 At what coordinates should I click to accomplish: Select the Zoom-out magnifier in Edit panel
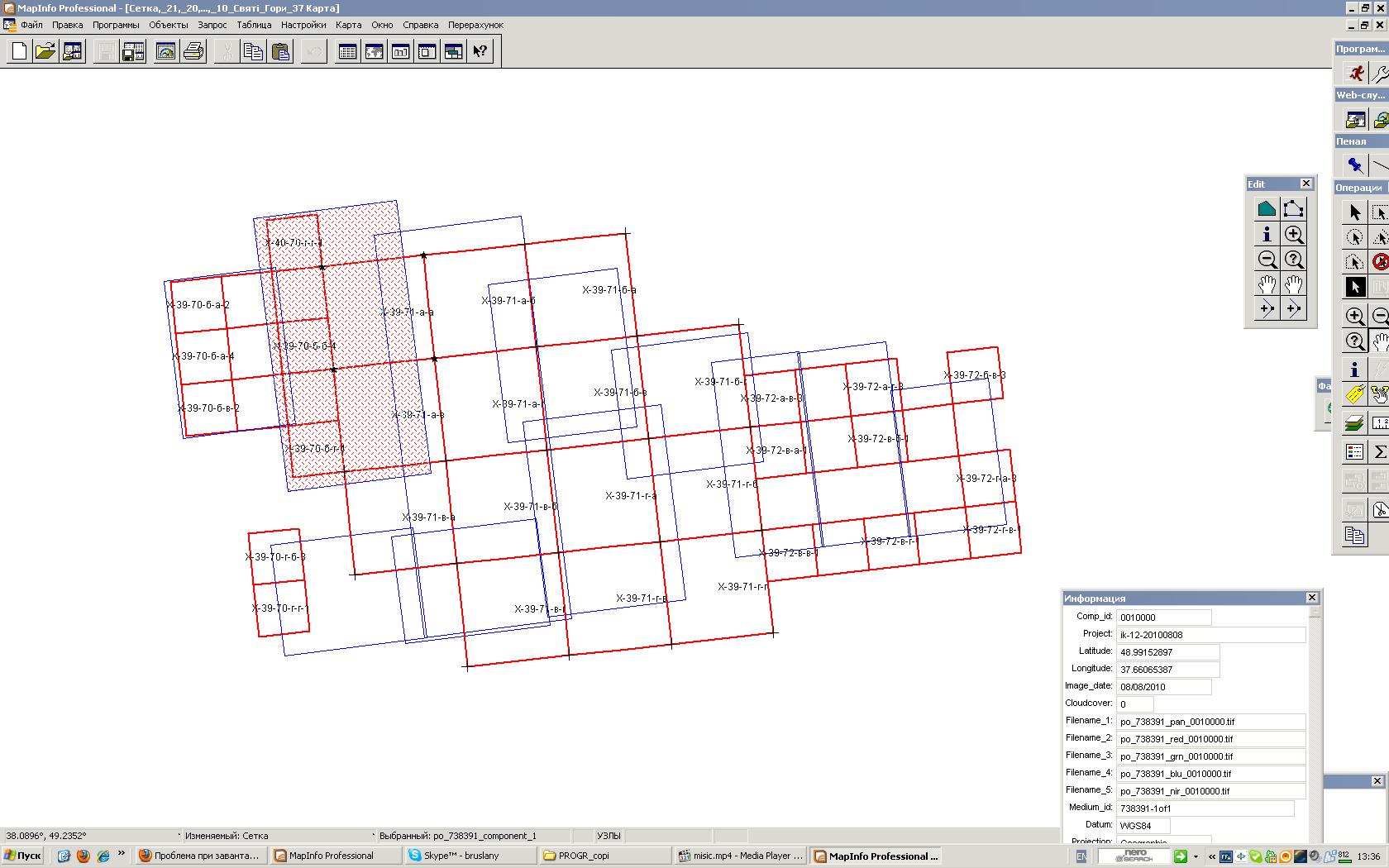pyautogui.click(x=1267, y=260)
